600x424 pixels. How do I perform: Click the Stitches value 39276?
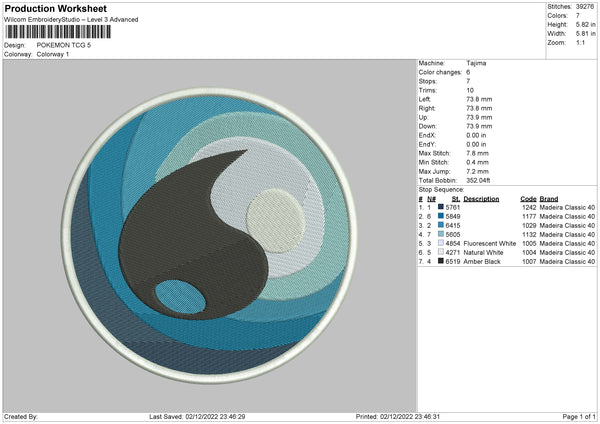click(x=585, y=7)
